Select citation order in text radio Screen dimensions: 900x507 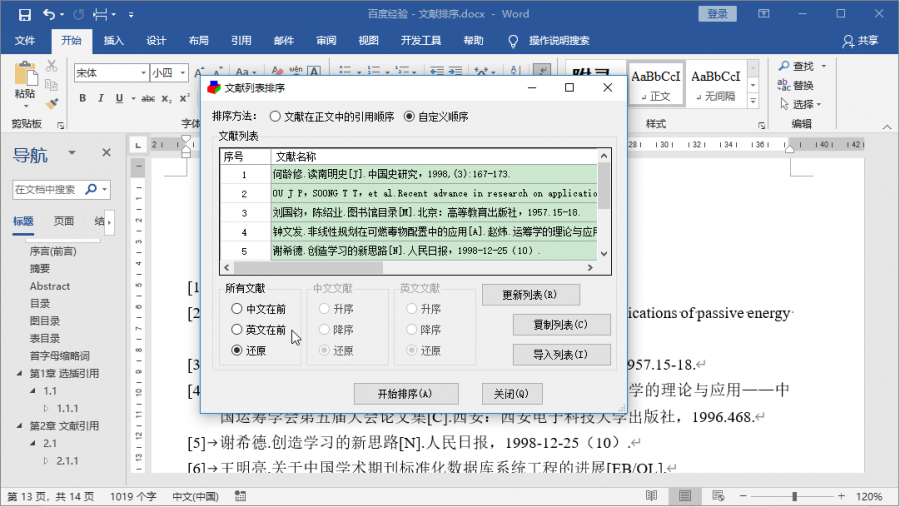(275, 117)
